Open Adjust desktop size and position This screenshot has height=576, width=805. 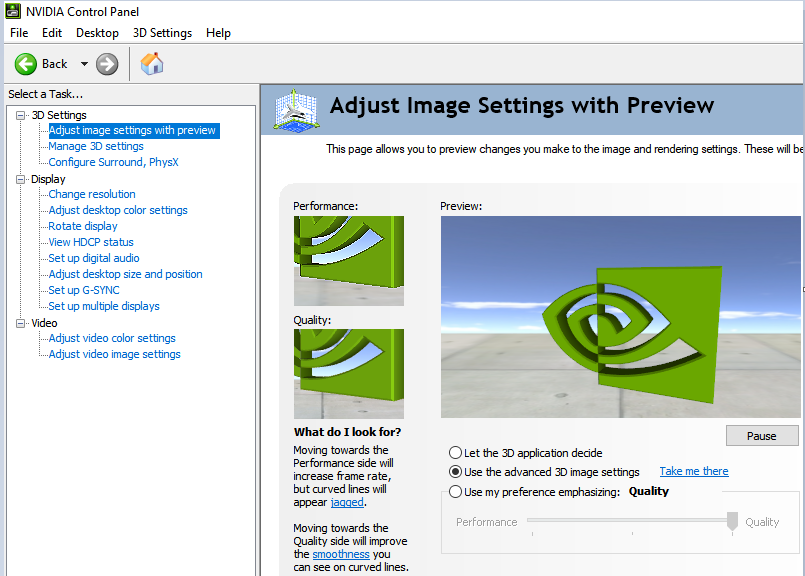pos(125,274)
